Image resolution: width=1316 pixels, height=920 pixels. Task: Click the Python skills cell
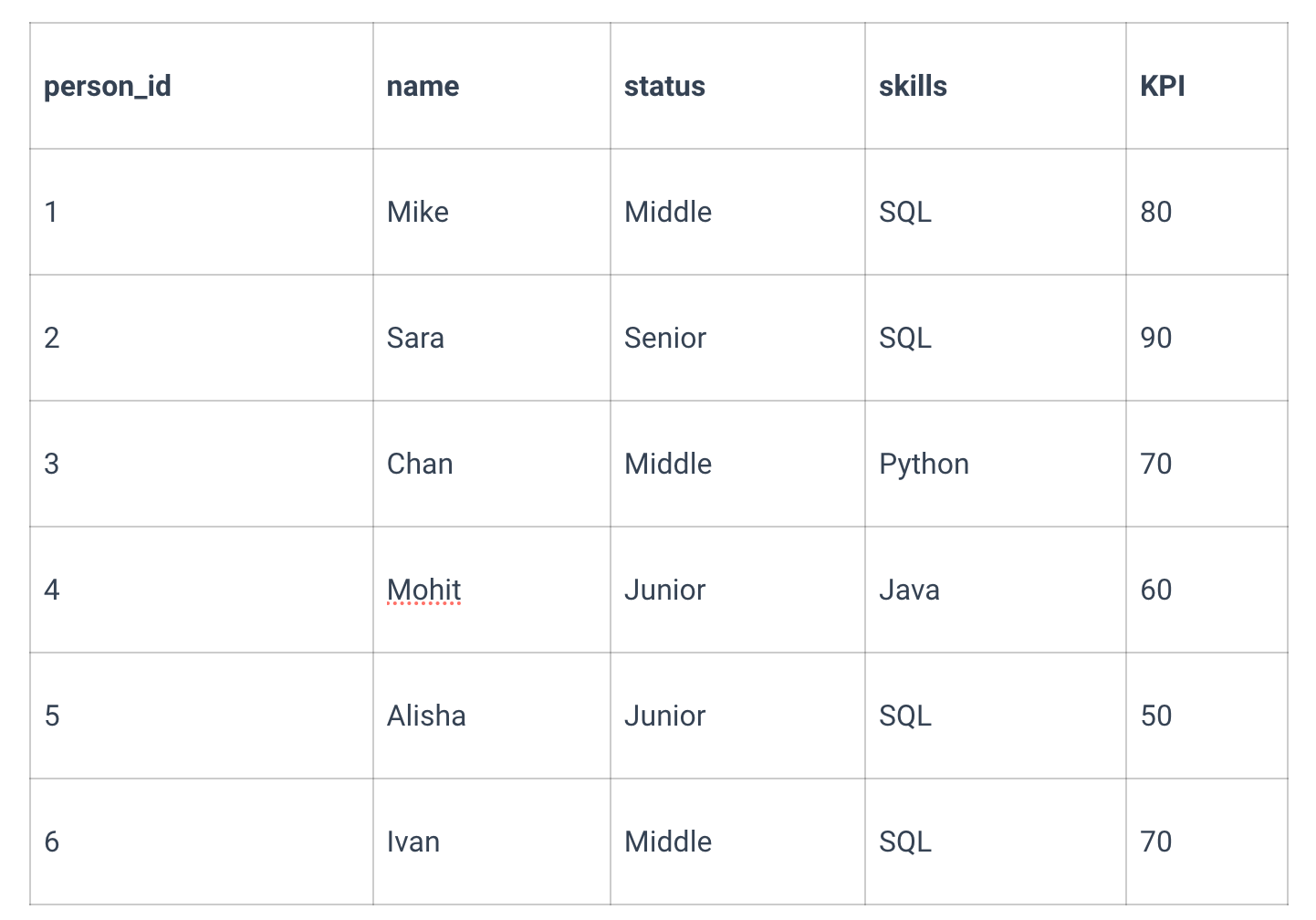pyautogui.click(x=996, y=464)
